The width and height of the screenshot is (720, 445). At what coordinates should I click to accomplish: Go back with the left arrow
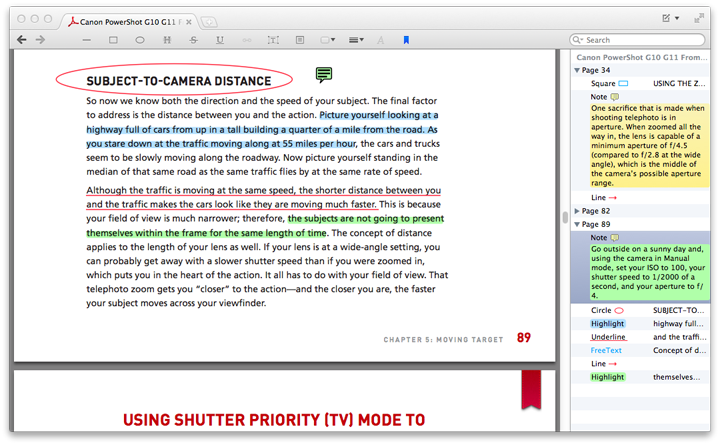point(21,40)
